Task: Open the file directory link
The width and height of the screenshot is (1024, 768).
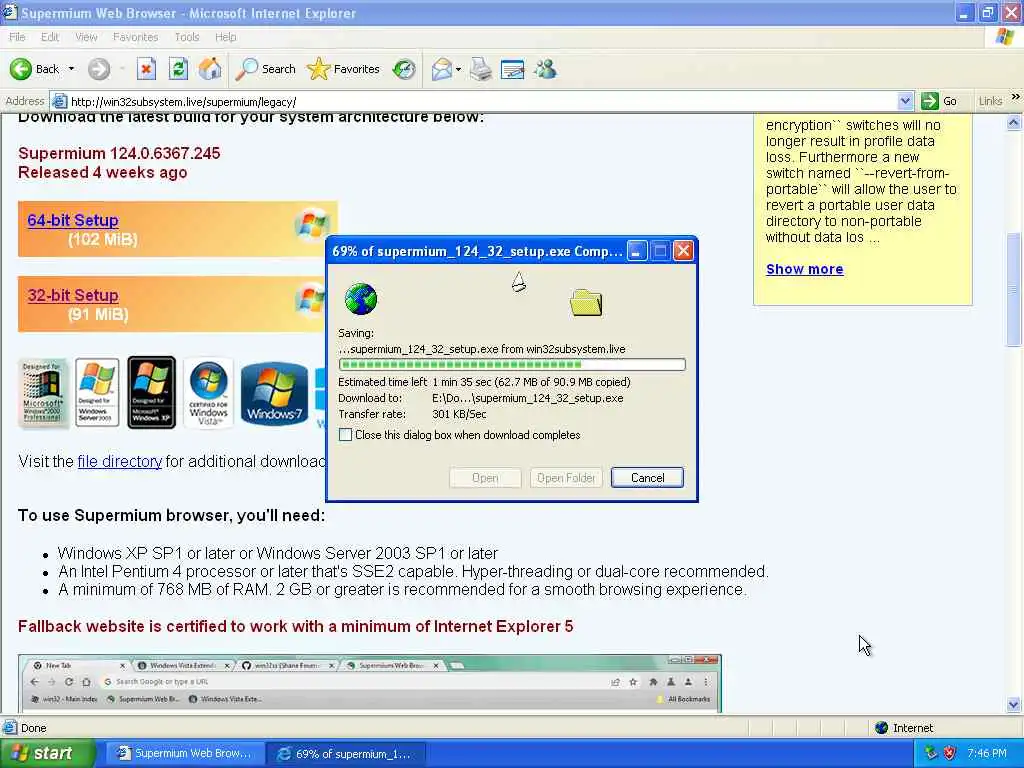Action: pos(120,462)
